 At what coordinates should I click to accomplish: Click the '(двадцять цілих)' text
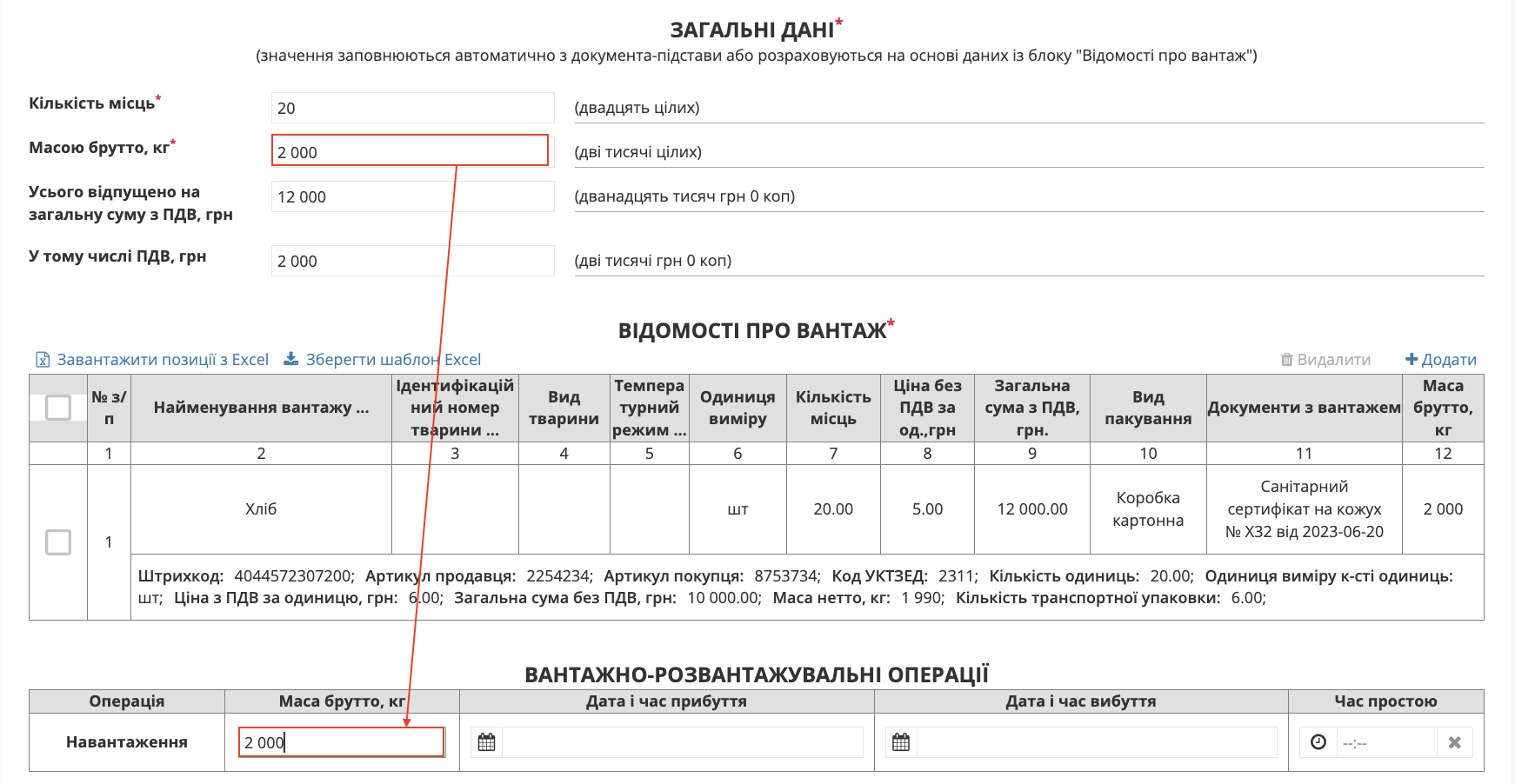pyautogui.click(x=637, y=108)
